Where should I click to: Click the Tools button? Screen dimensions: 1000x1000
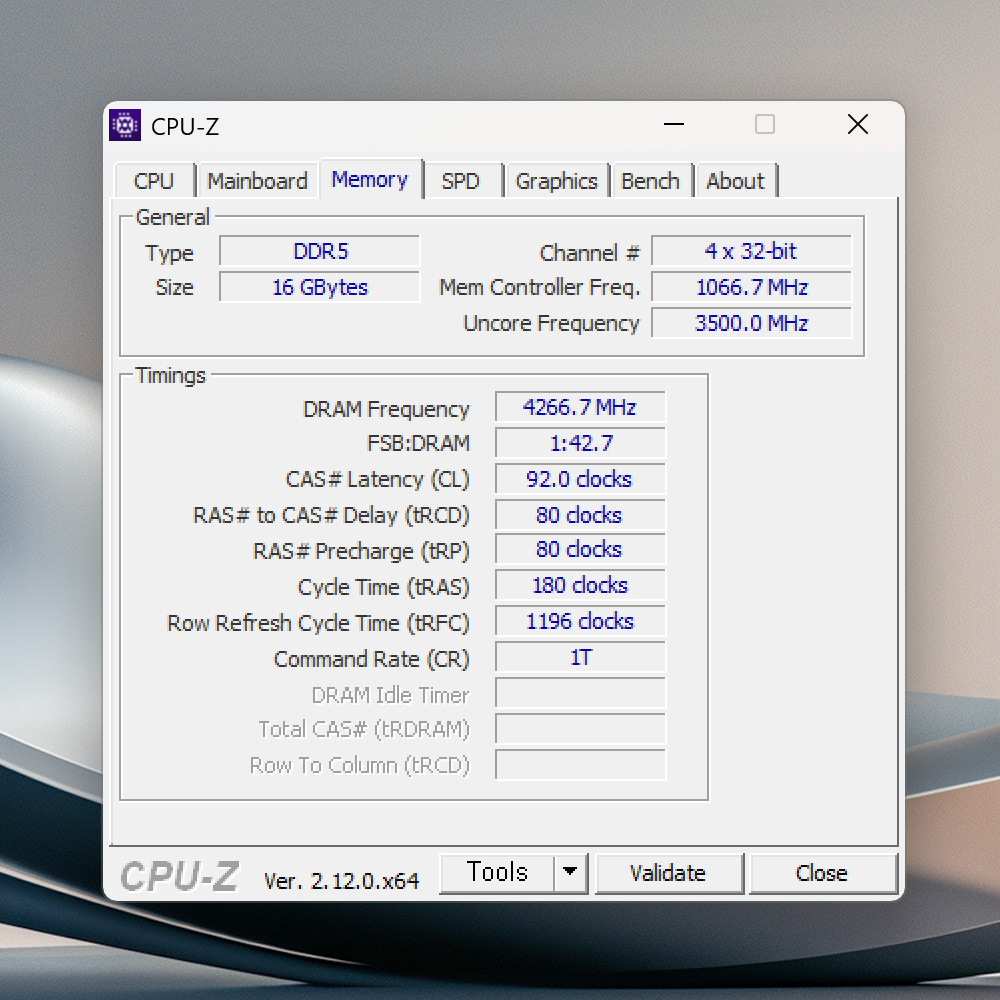tap(497, 872)
